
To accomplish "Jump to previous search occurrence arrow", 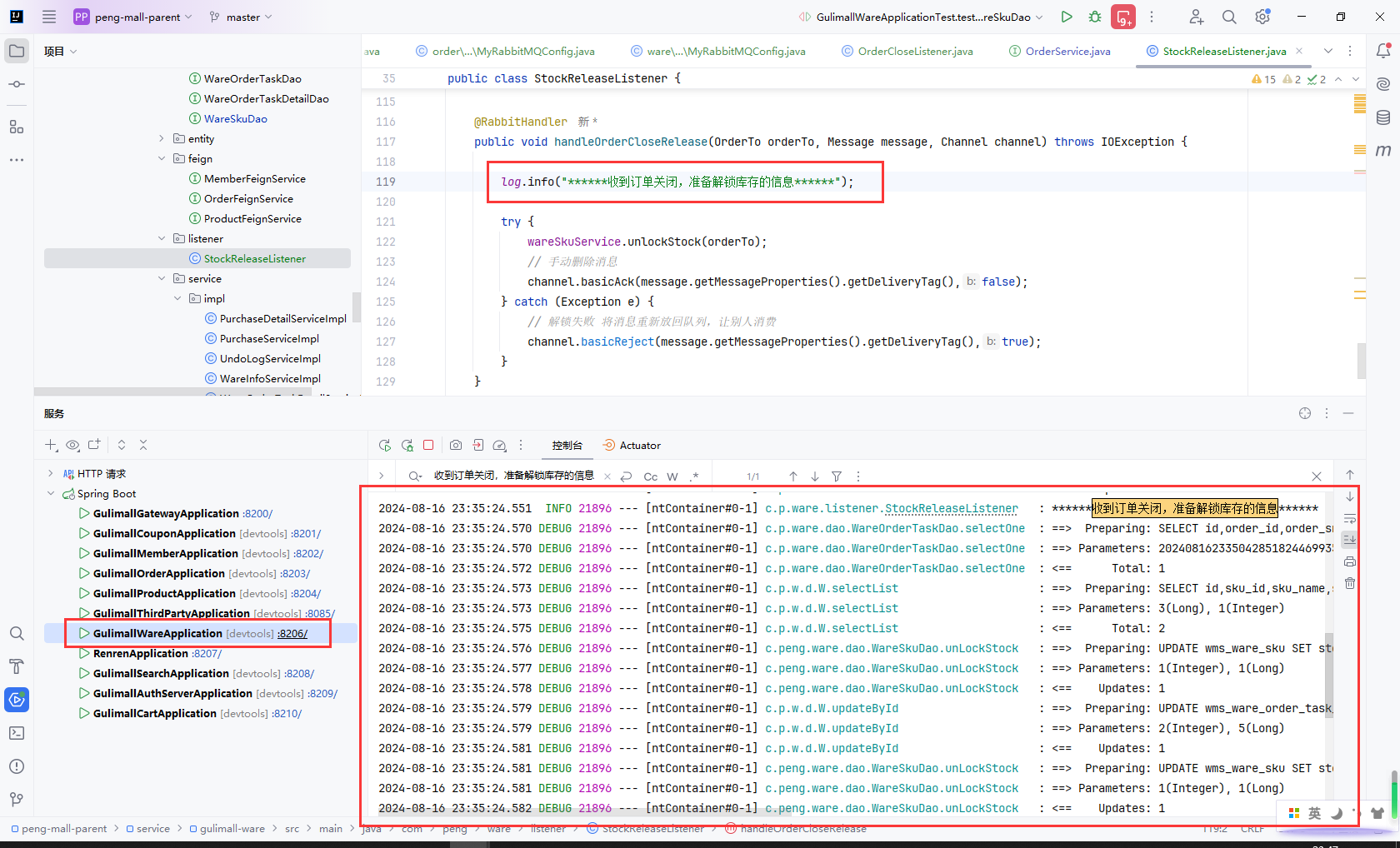I will click(x=793, y=476).
